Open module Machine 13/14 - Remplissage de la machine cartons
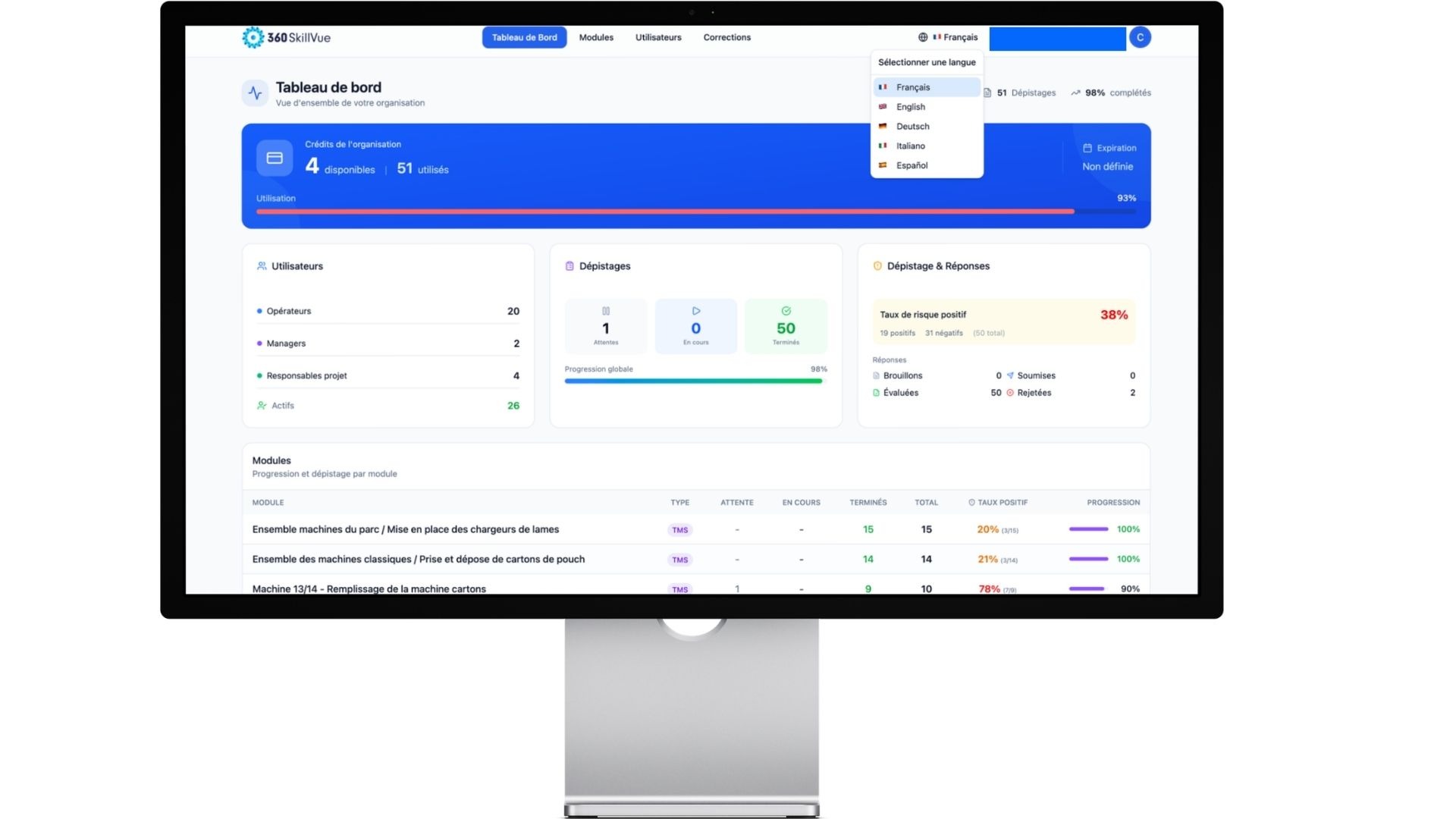Image resolution: width=1456 pixels, height=819 pixels. pos(369,588)
